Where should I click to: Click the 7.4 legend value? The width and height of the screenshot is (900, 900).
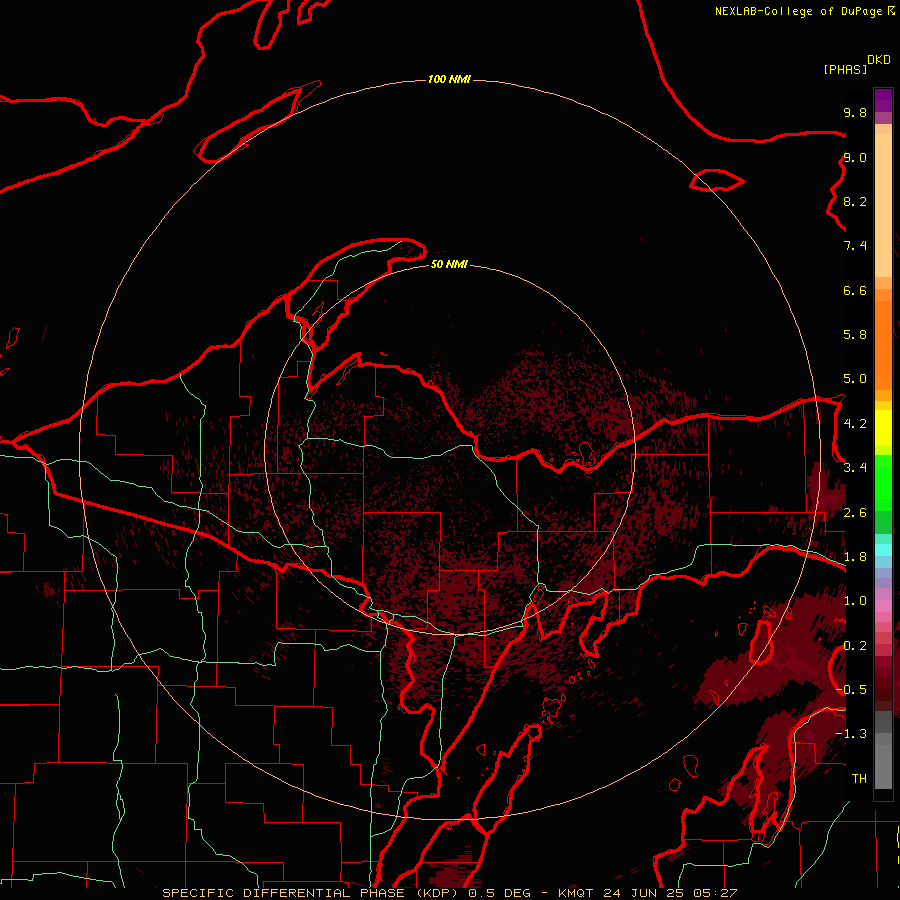pos(855,246)
